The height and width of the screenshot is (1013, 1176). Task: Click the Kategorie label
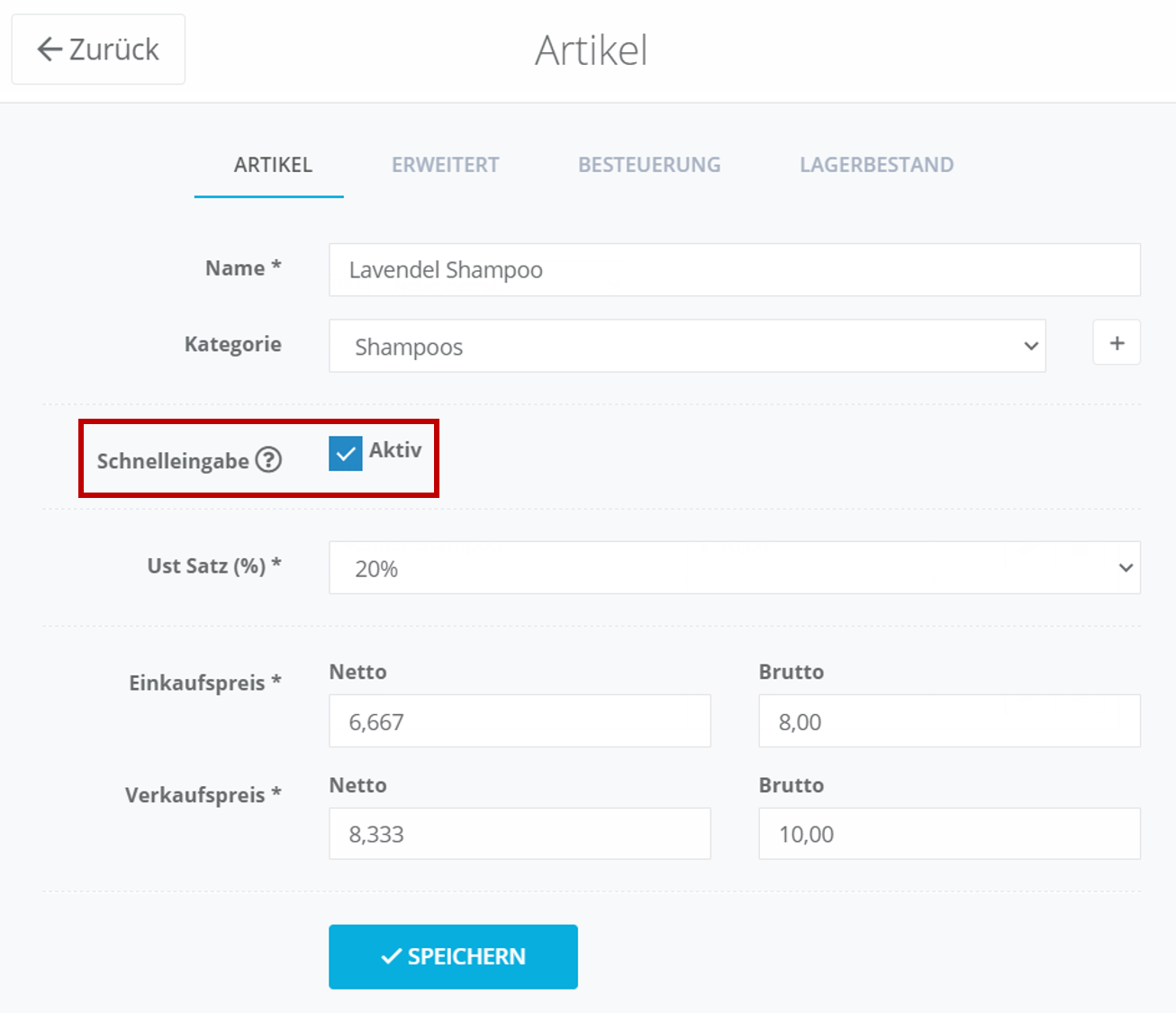233,344
